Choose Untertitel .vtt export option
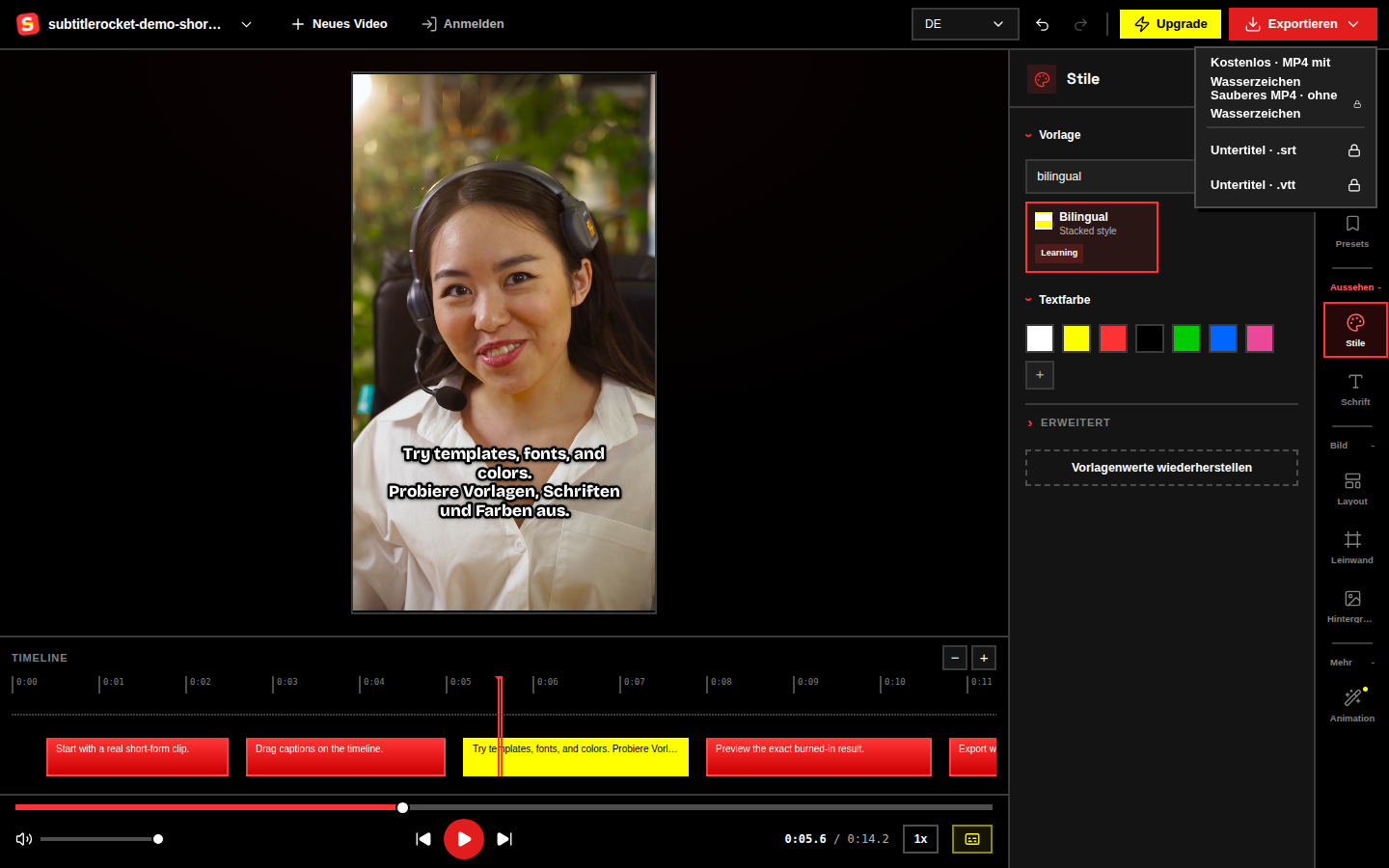This screenshot has width=1389, height=868. 1286,185
